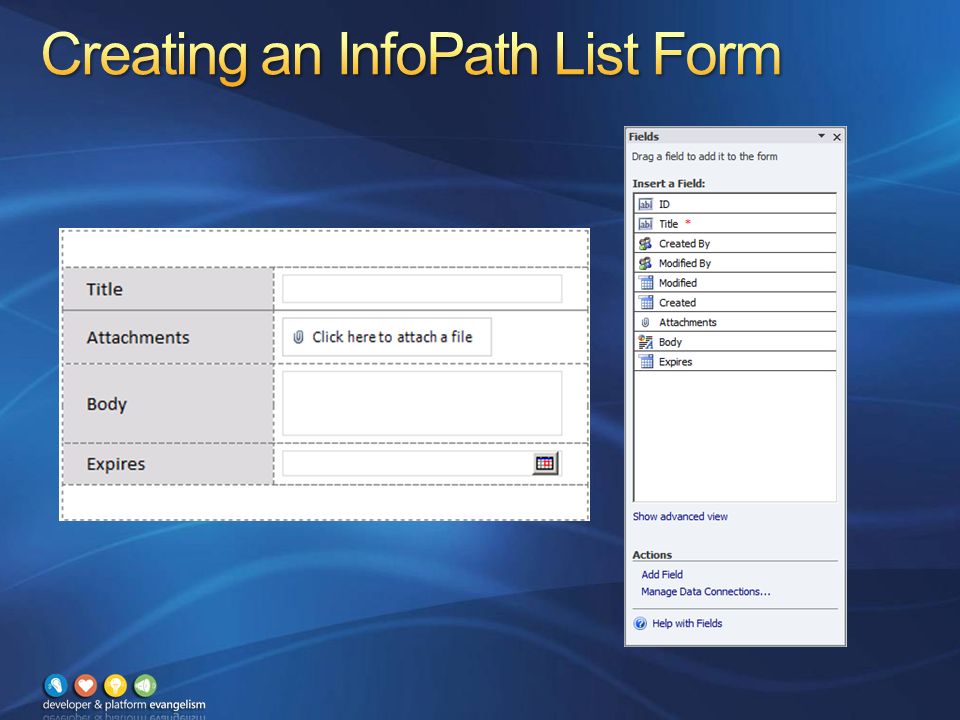
Task: Click the Modified By person icon
Action: click(645, 263)
